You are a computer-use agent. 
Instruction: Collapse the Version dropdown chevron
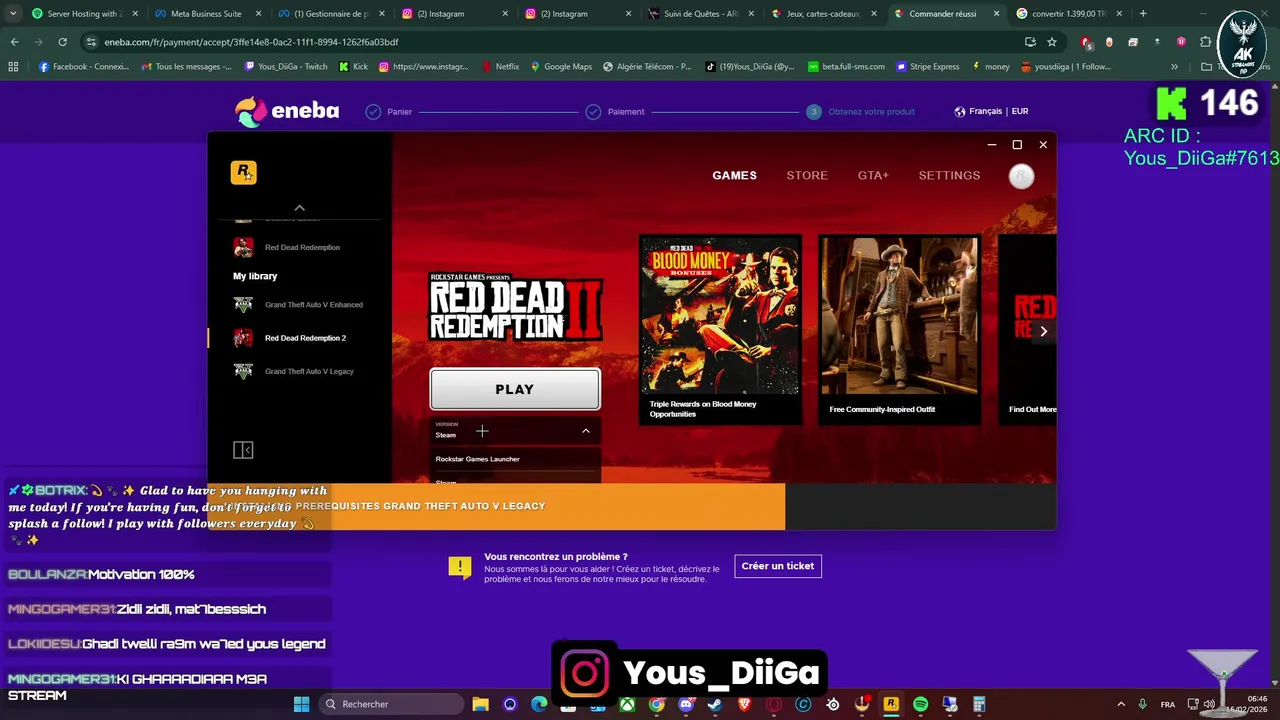tap(586, 431)
